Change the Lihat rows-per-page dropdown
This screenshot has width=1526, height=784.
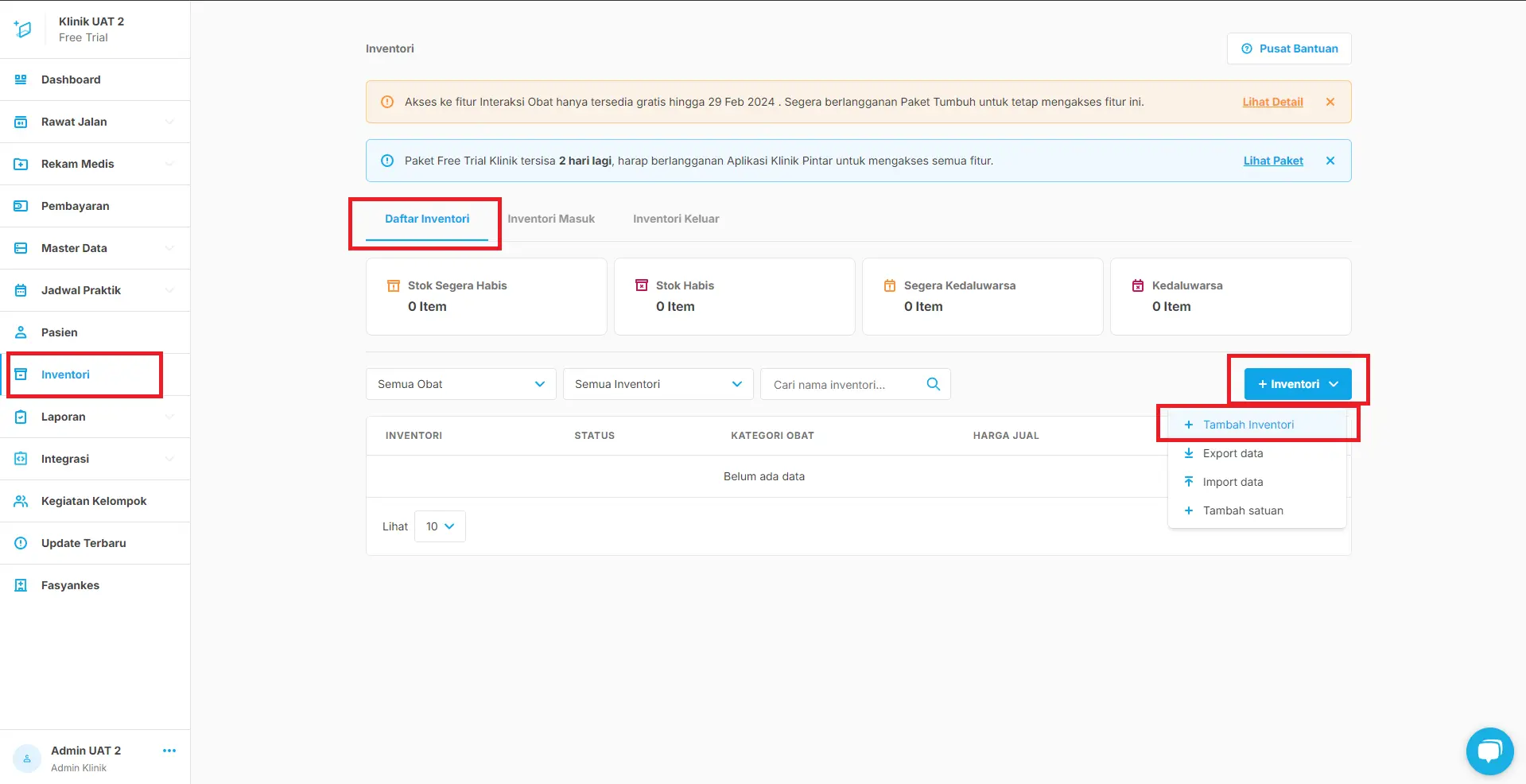click(x=440, y=526)
